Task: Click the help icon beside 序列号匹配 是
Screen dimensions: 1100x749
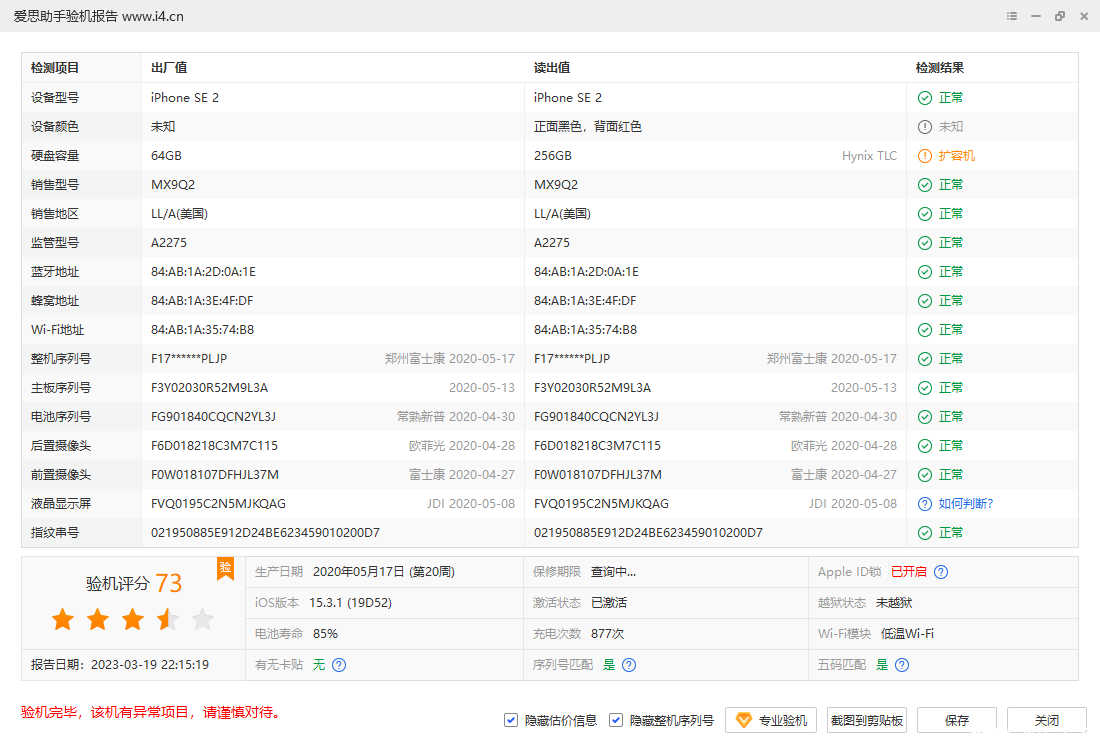Action: click(629, 665)
